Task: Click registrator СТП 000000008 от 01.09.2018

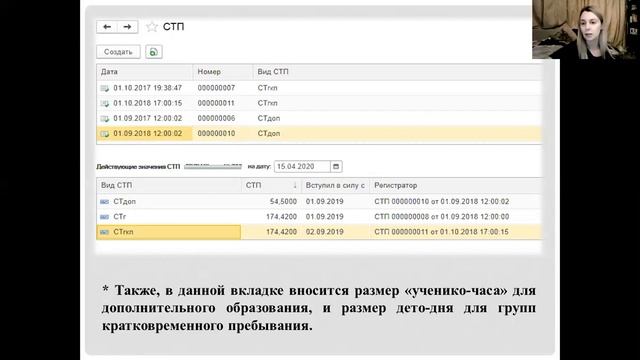Action: coord(442,216)
